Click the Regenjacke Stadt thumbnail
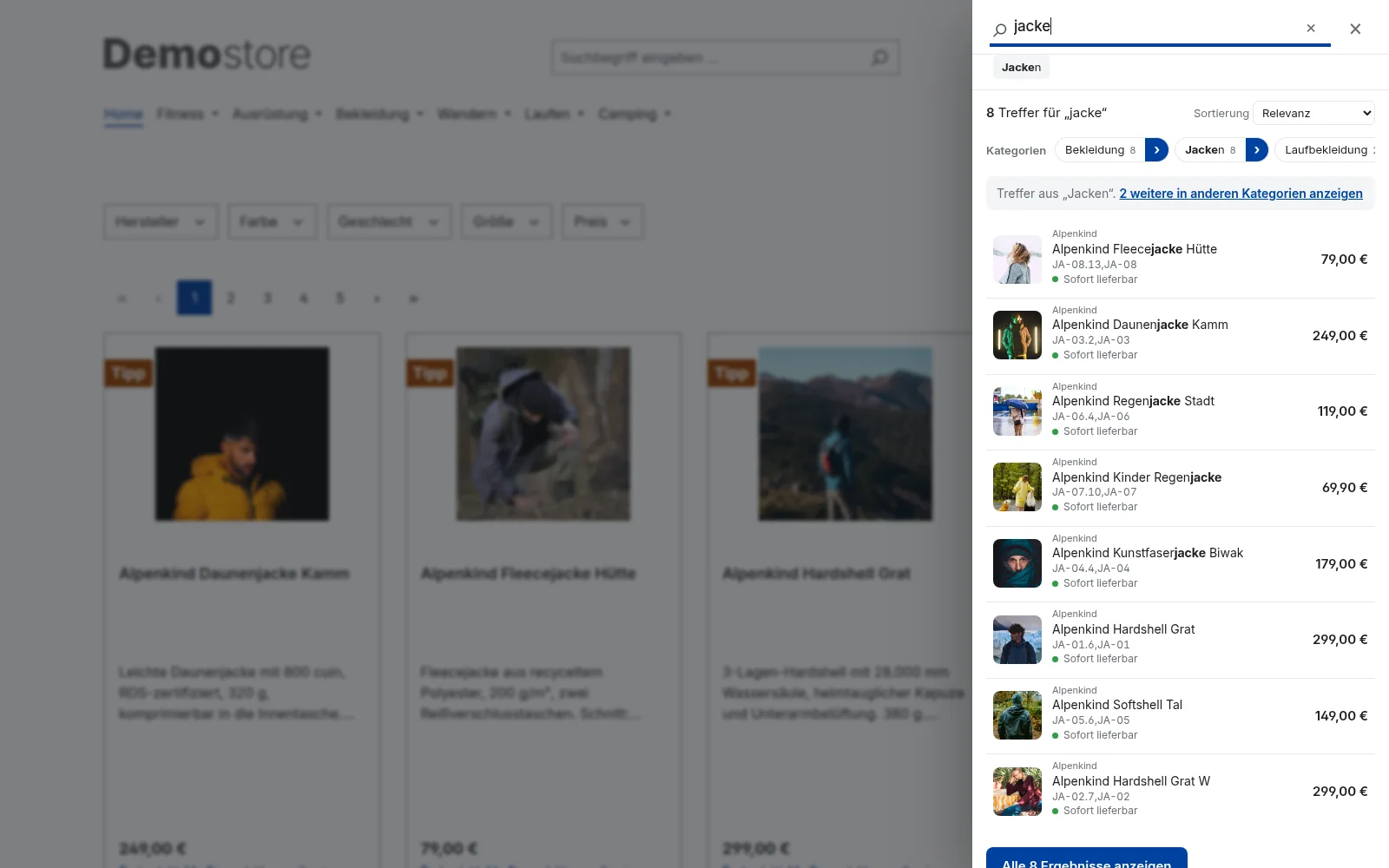The height and width of the screenshot is (868, 1389). (1017, 411)
